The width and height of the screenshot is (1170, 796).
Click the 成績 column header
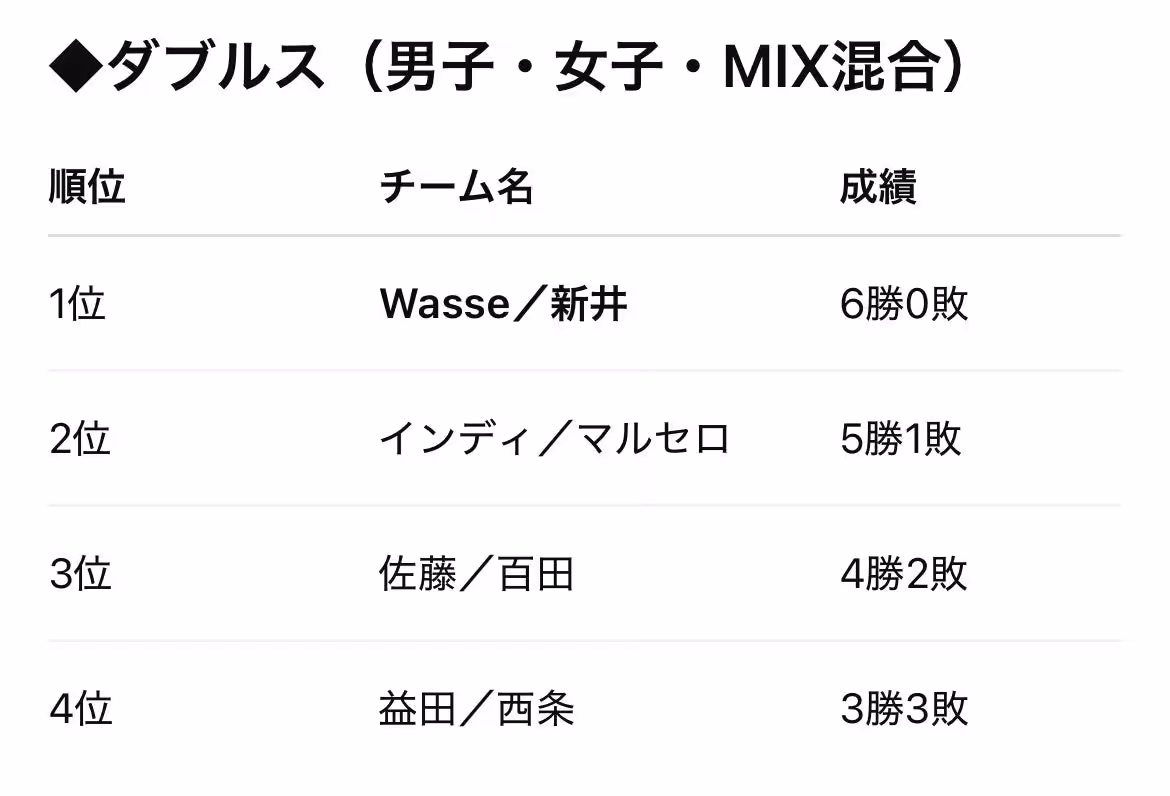click(878, 187)
